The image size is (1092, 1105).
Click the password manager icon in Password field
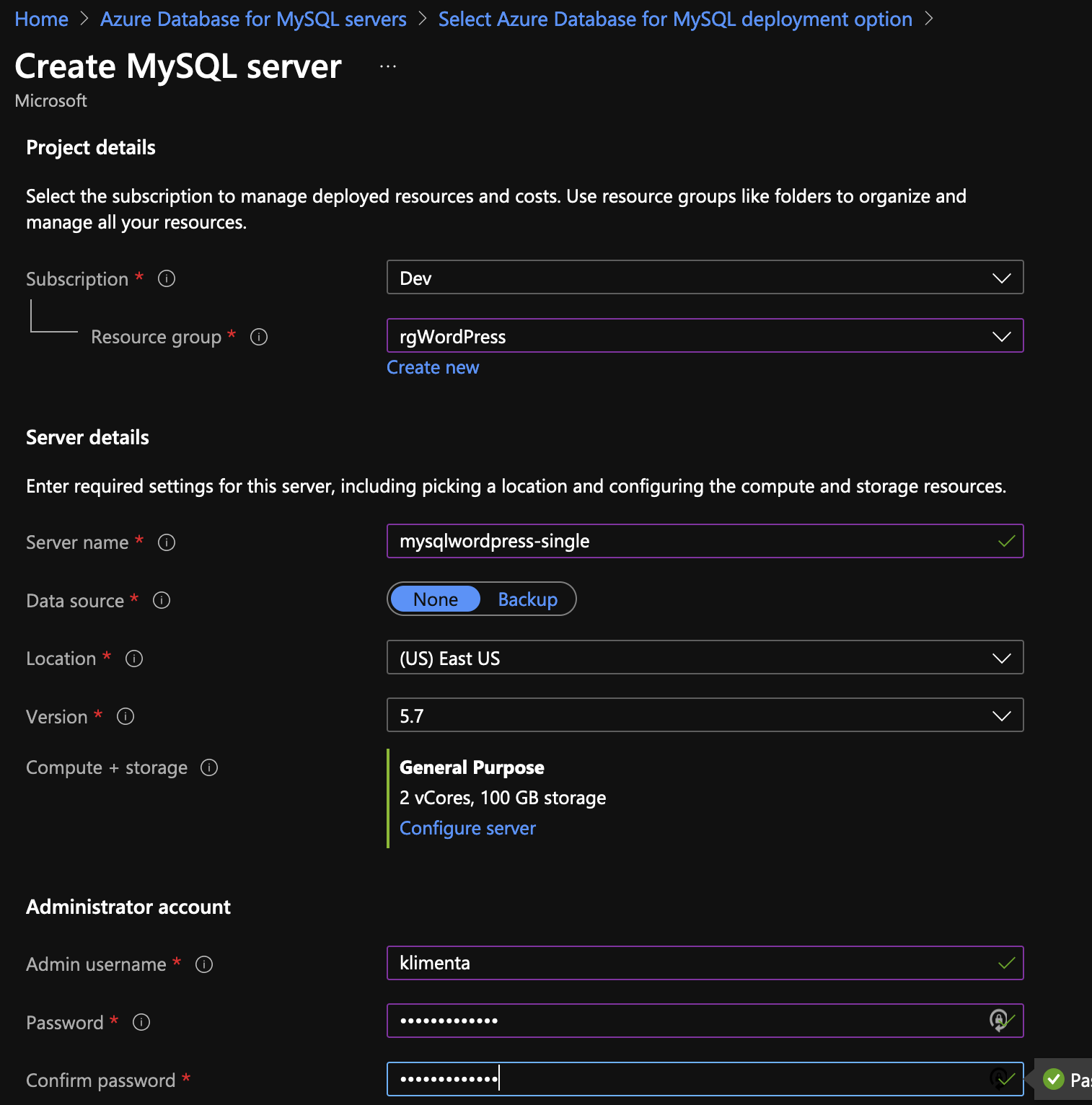tap(998, 1020)
